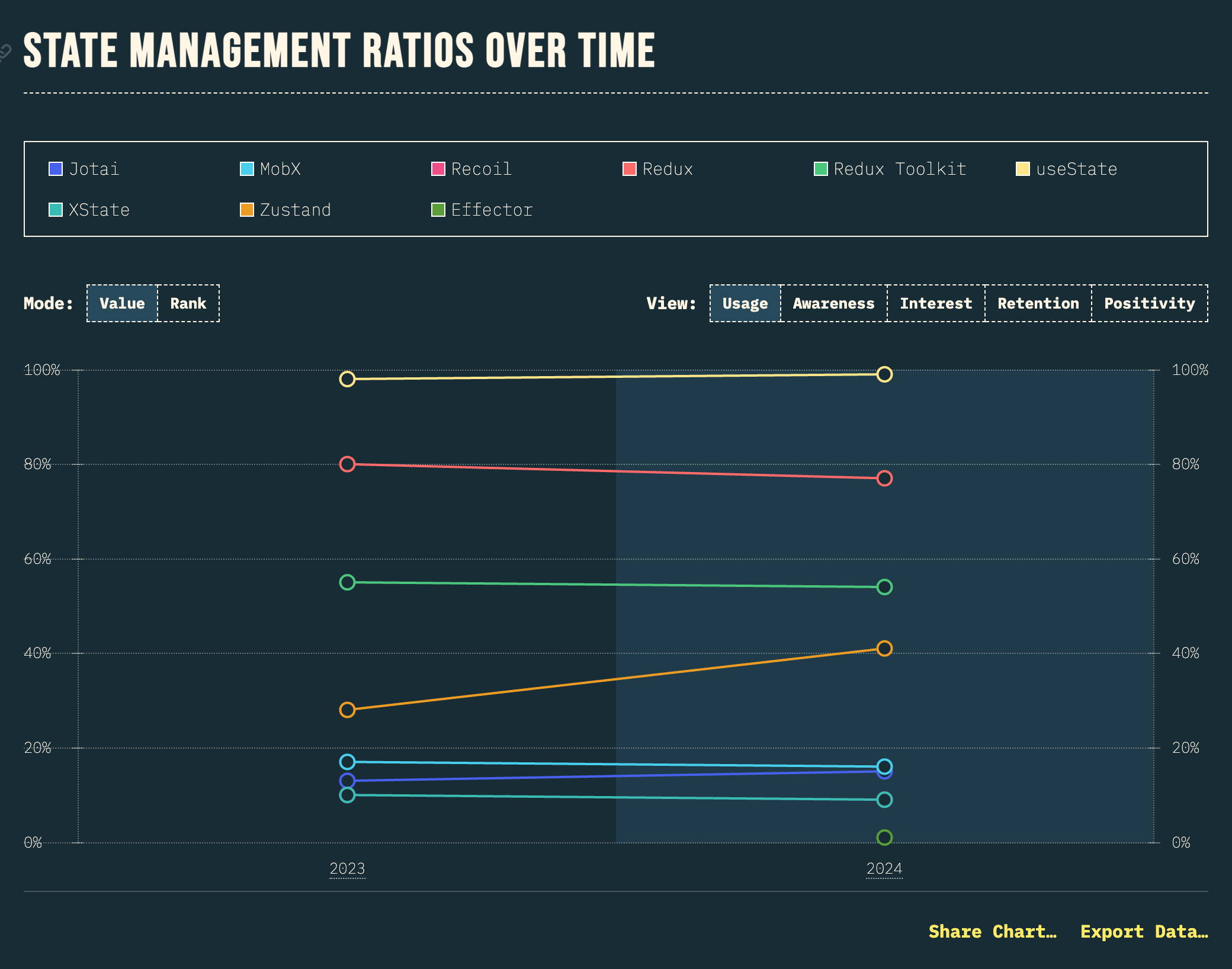Switch mode to Rank
This screenshot has height=969, width=1232.
coord(188,304)
